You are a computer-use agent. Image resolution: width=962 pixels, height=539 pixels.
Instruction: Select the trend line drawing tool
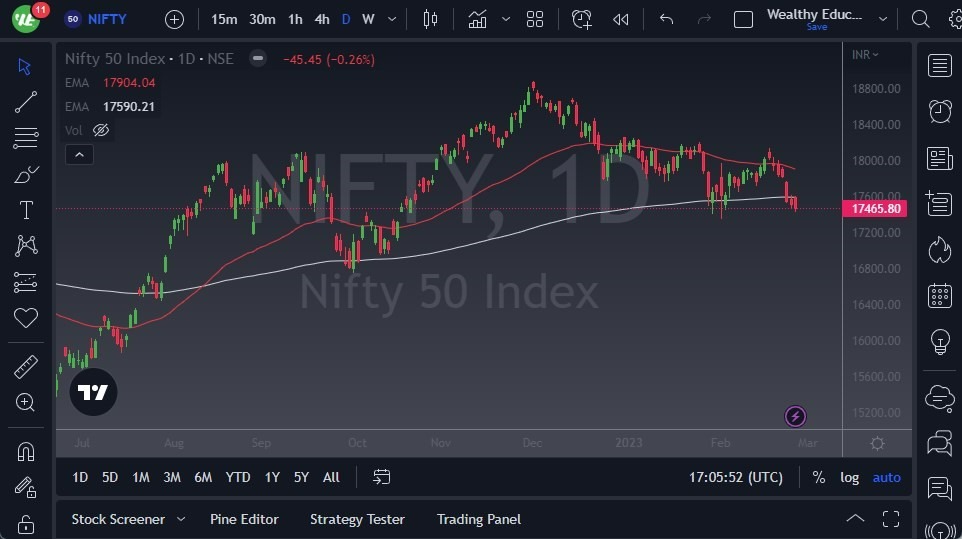pos(25,102)
